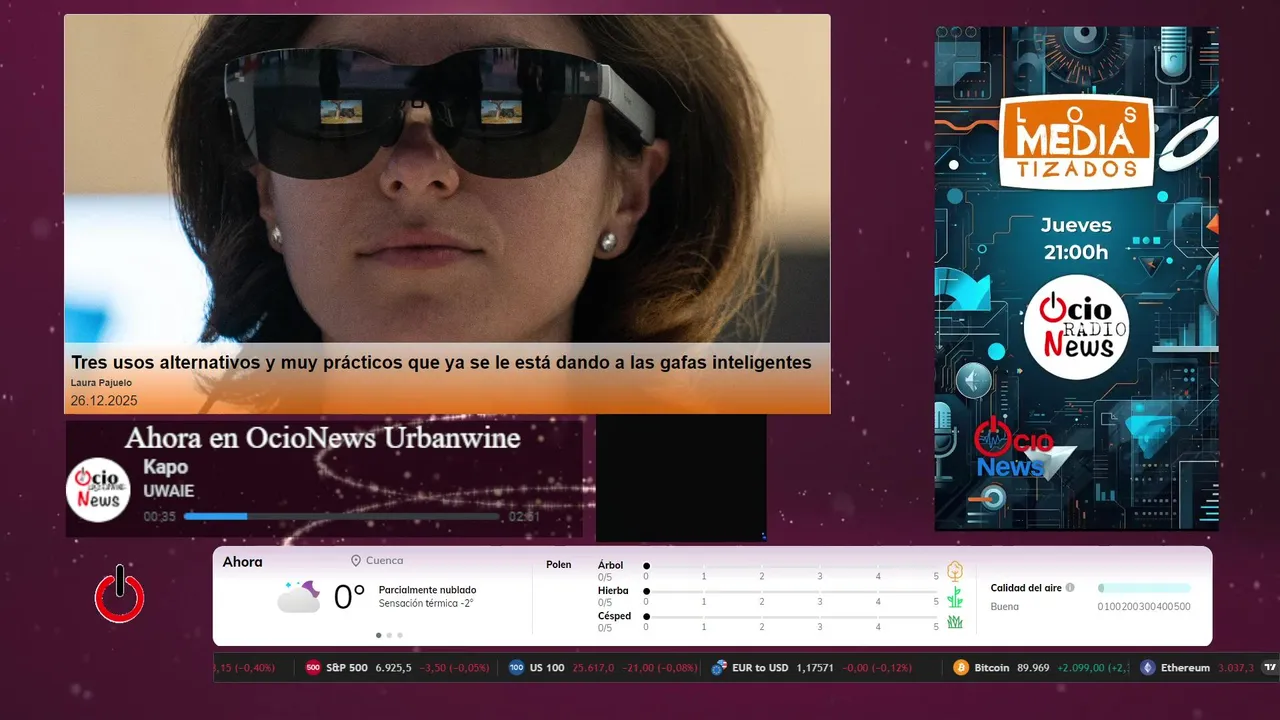Image resolution: width=1280 pixels, height=720 pixels.
Task: Click the grass (Hierba) pollen plant icon
Action: point(955,597)
